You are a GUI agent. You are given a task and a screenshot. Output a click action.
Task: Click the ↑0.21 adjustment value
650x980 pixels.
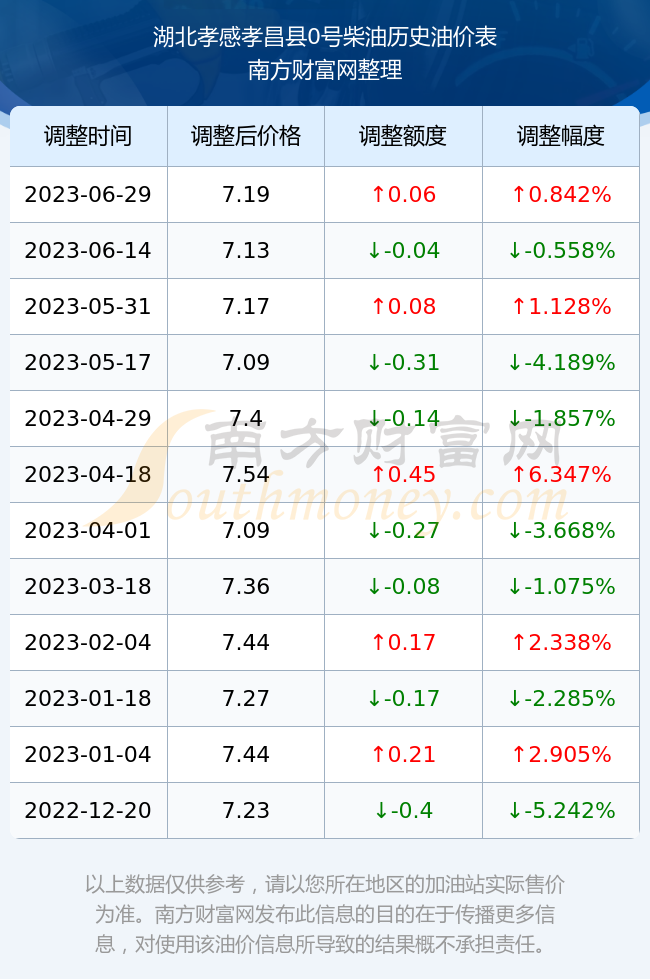403,754
